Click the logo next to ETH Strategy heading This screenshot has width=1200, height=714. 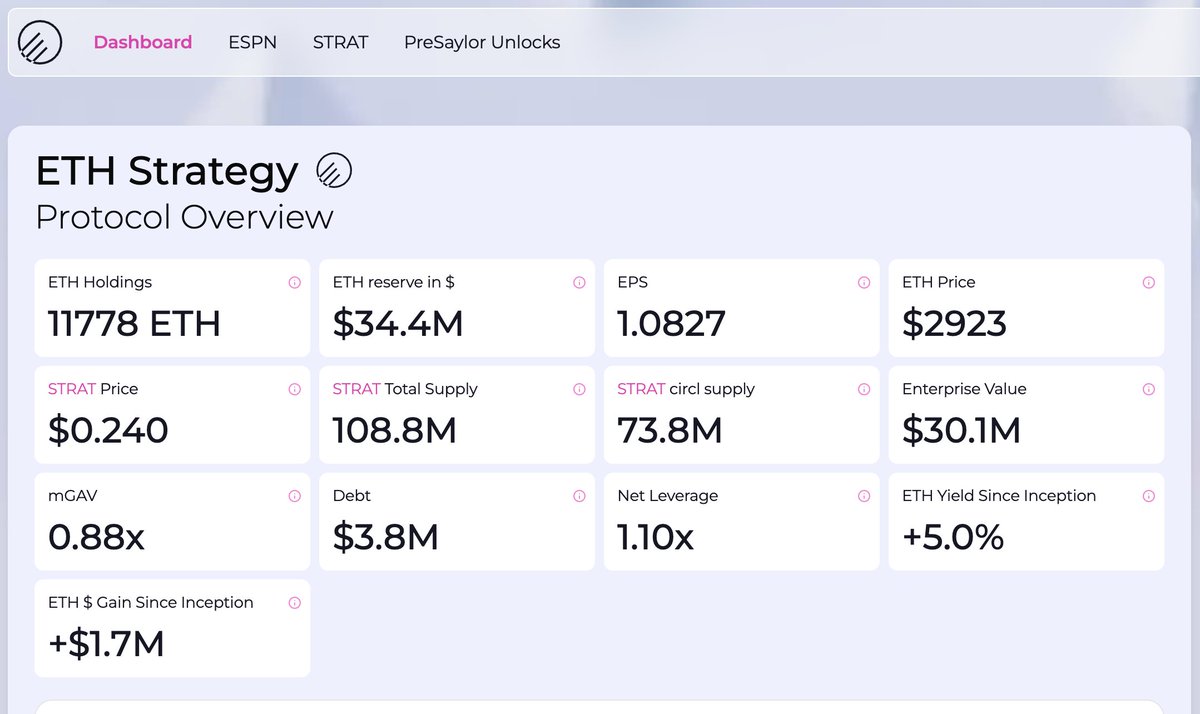tap(333, 170)
